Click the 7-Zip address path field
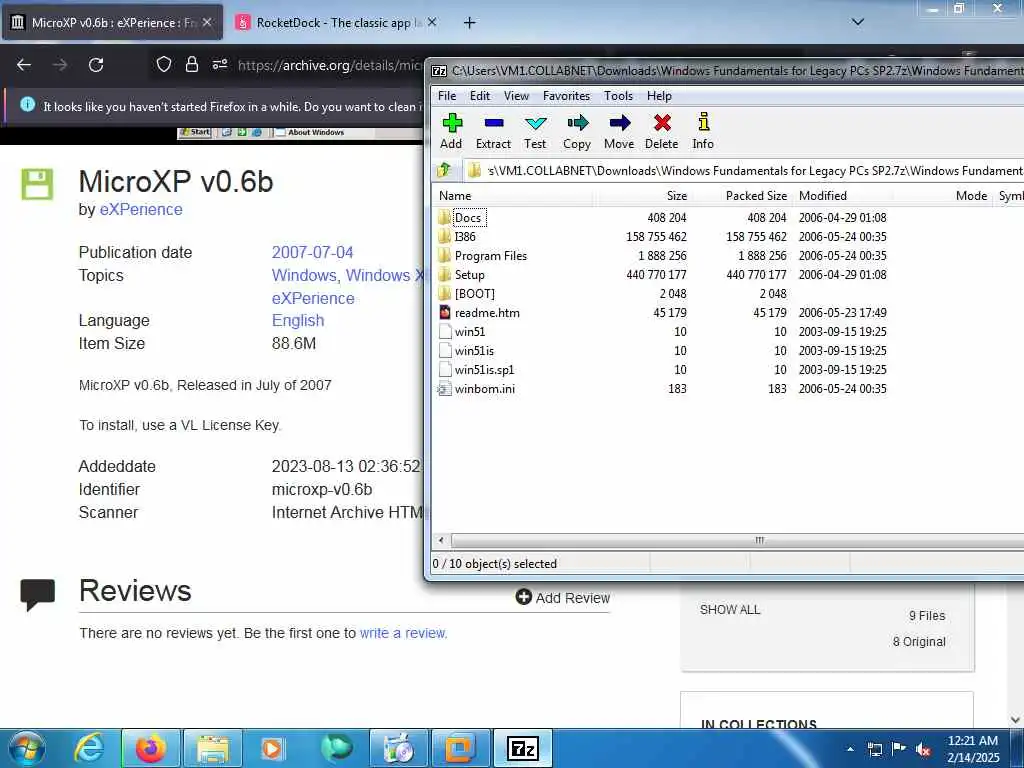This screenshot has height=768, width=1024. (744, 170)
